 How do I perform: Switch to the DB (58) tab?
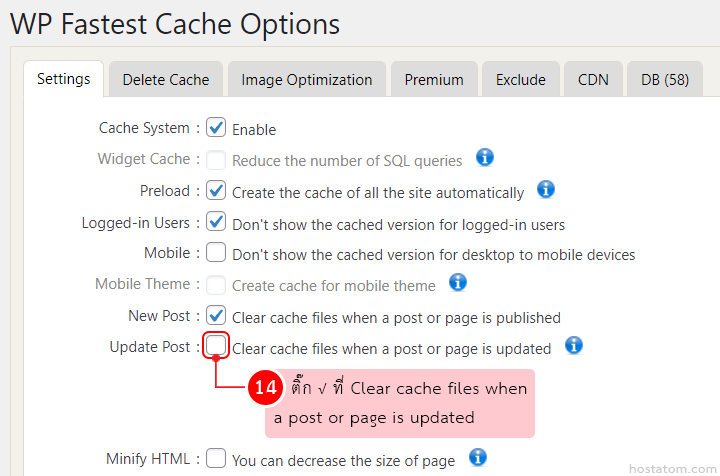point(665,80)
